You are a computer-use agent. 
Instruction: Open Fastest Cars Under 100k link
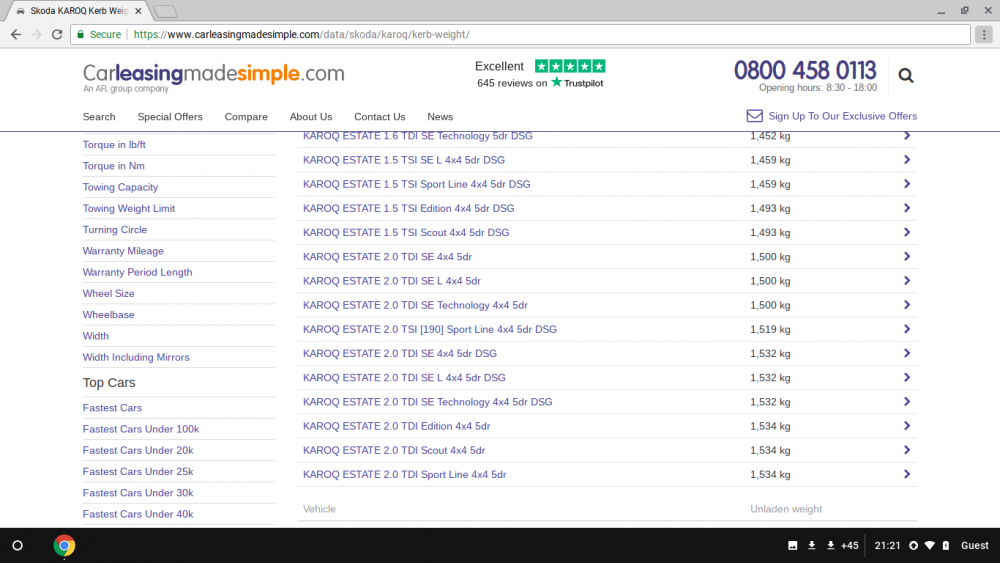pos(140,429)
